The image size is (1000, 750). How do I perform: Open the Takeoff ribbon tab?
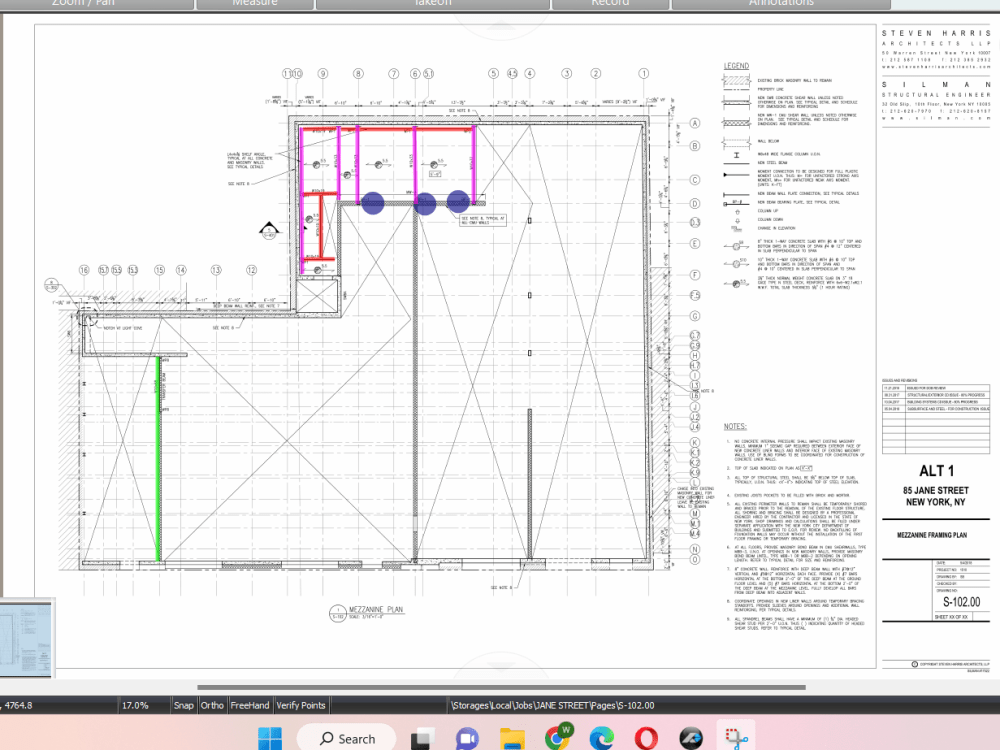pyautogui.click(x=433, y=4)
